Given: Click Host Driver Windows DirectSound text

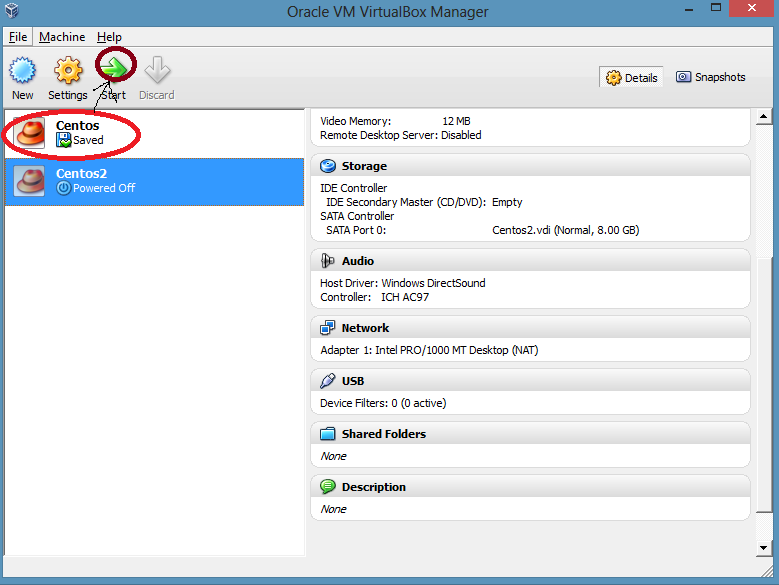Looking at the screenshot, I should click(402, 283).
